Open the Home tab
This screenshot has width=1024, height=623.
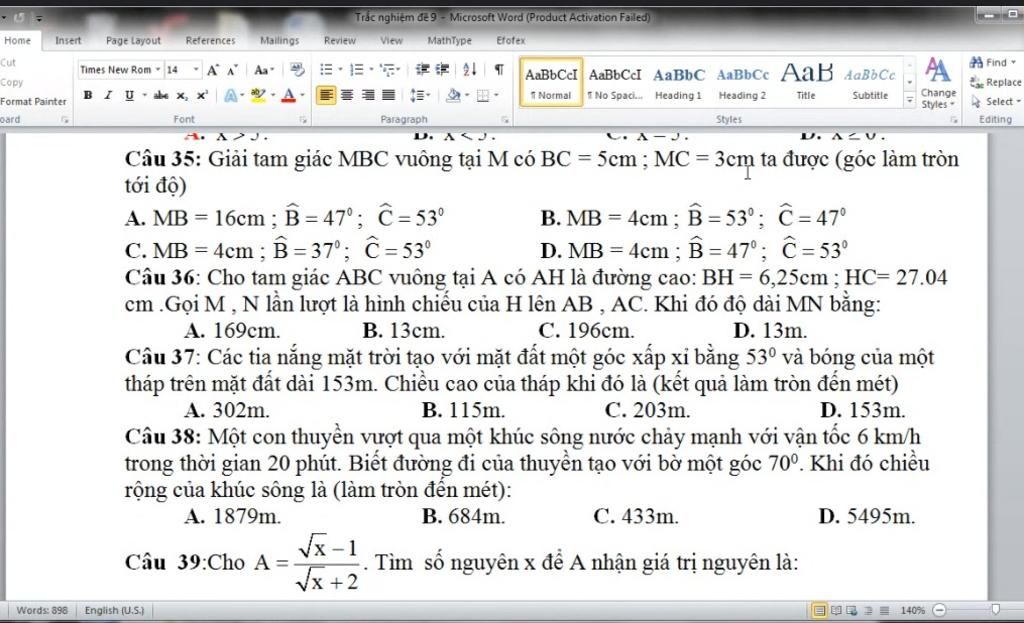click(18, 40)
